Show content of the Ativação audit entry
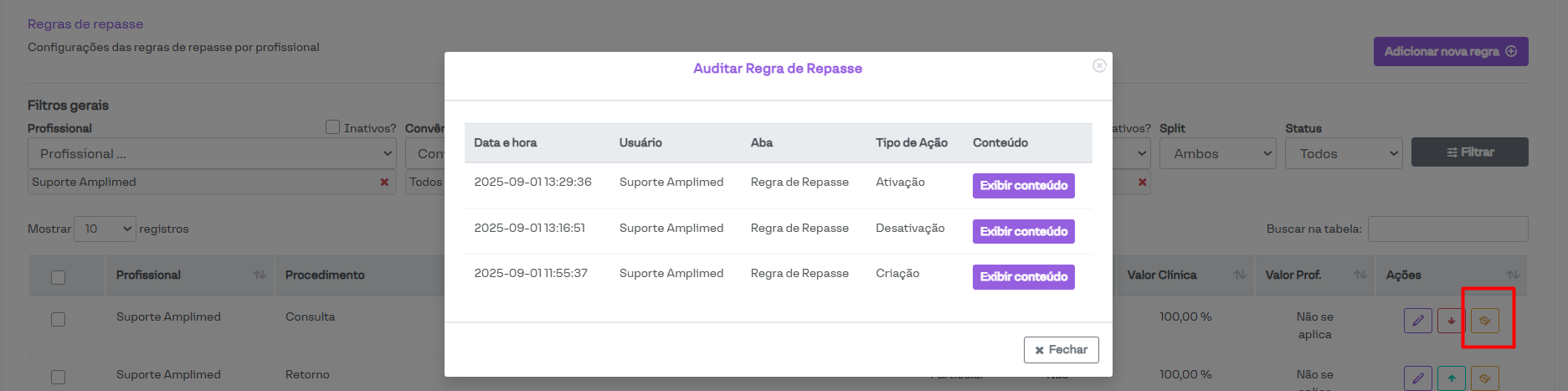Screen dimensions: 1568x391 click(x=1023, y=186)
